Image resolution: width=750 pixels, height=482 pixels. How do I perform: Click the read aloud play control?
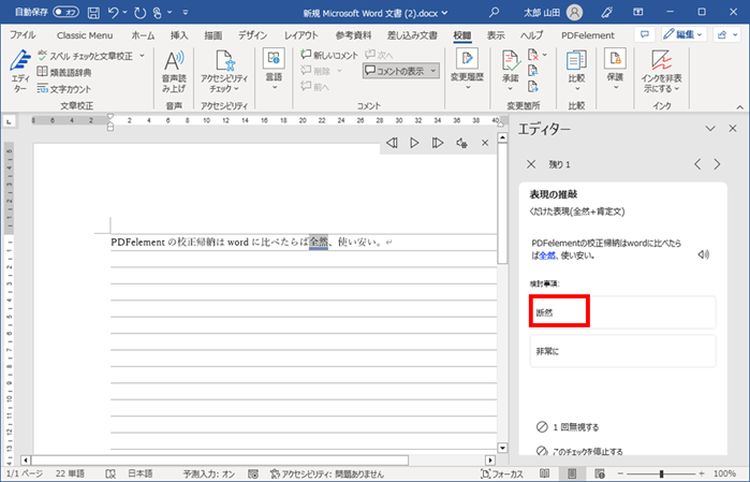point(415,142)
